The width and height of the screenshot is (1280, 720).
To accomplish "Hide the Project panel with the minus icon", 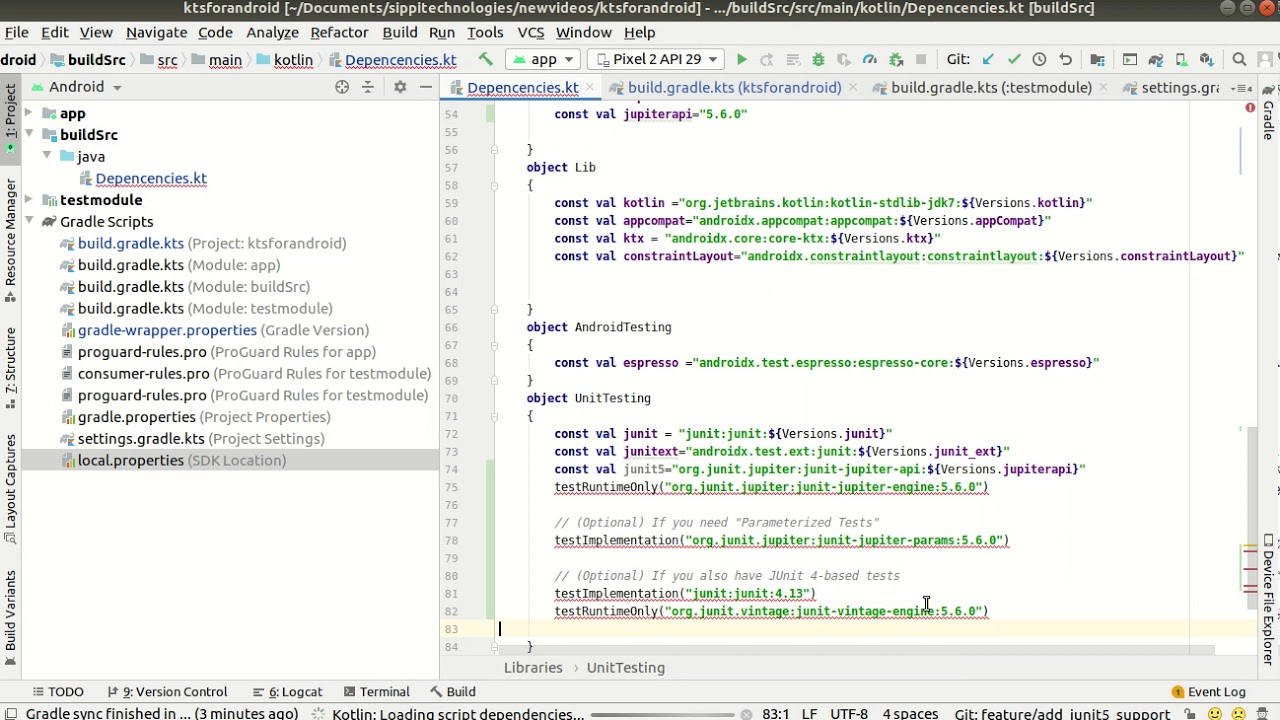I will tap(425, 87).
